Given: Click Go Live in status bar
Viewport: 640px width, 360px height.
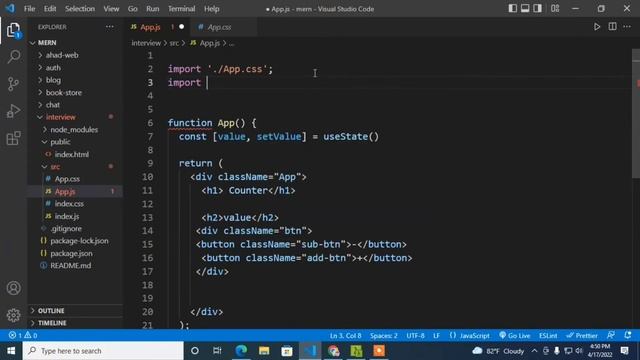Looking at the screenshot, I should 515,336.
